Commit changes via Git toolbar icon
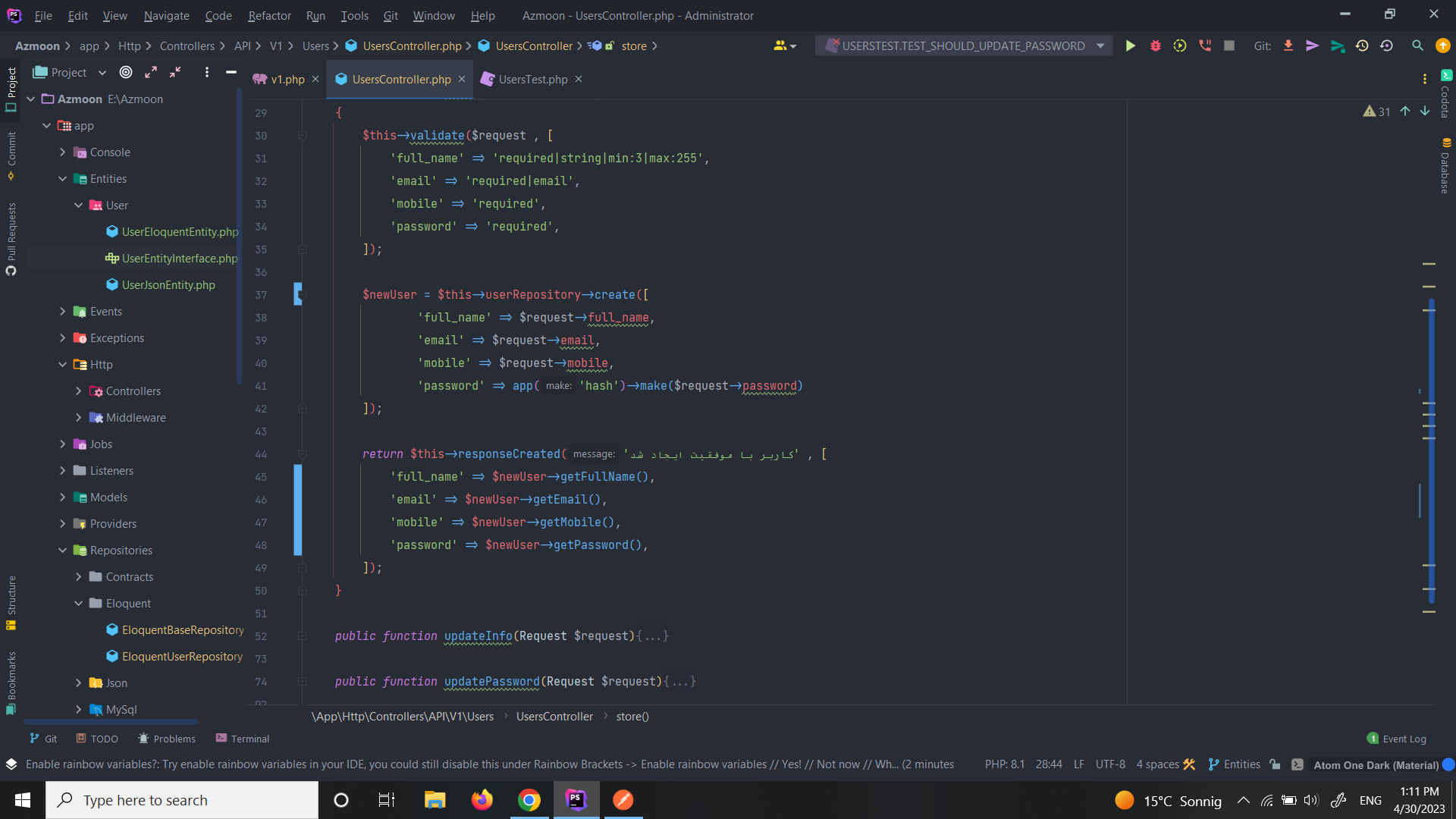The image size is (1456, 819). click(1313, 46)
